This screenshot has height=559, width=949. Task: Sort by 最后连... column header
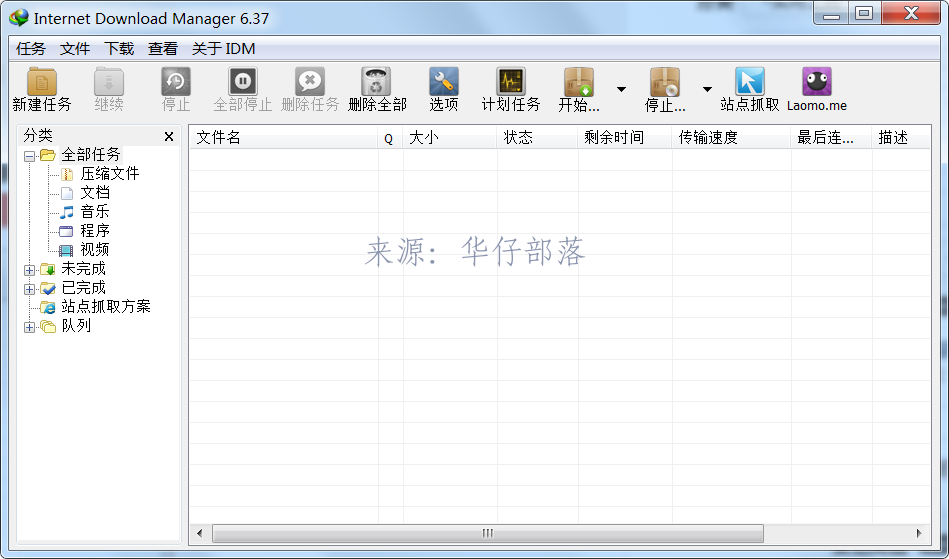point(831,138)
